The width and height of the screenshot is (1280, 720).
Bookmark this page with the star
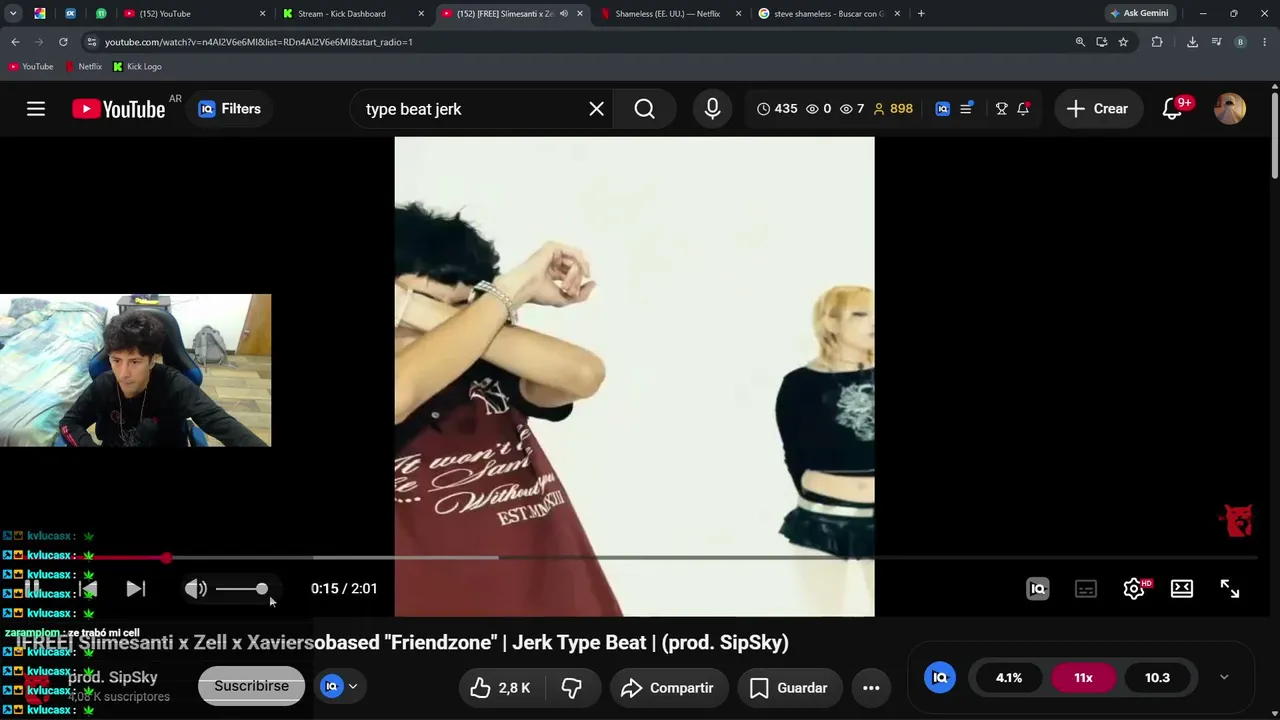1123,42
